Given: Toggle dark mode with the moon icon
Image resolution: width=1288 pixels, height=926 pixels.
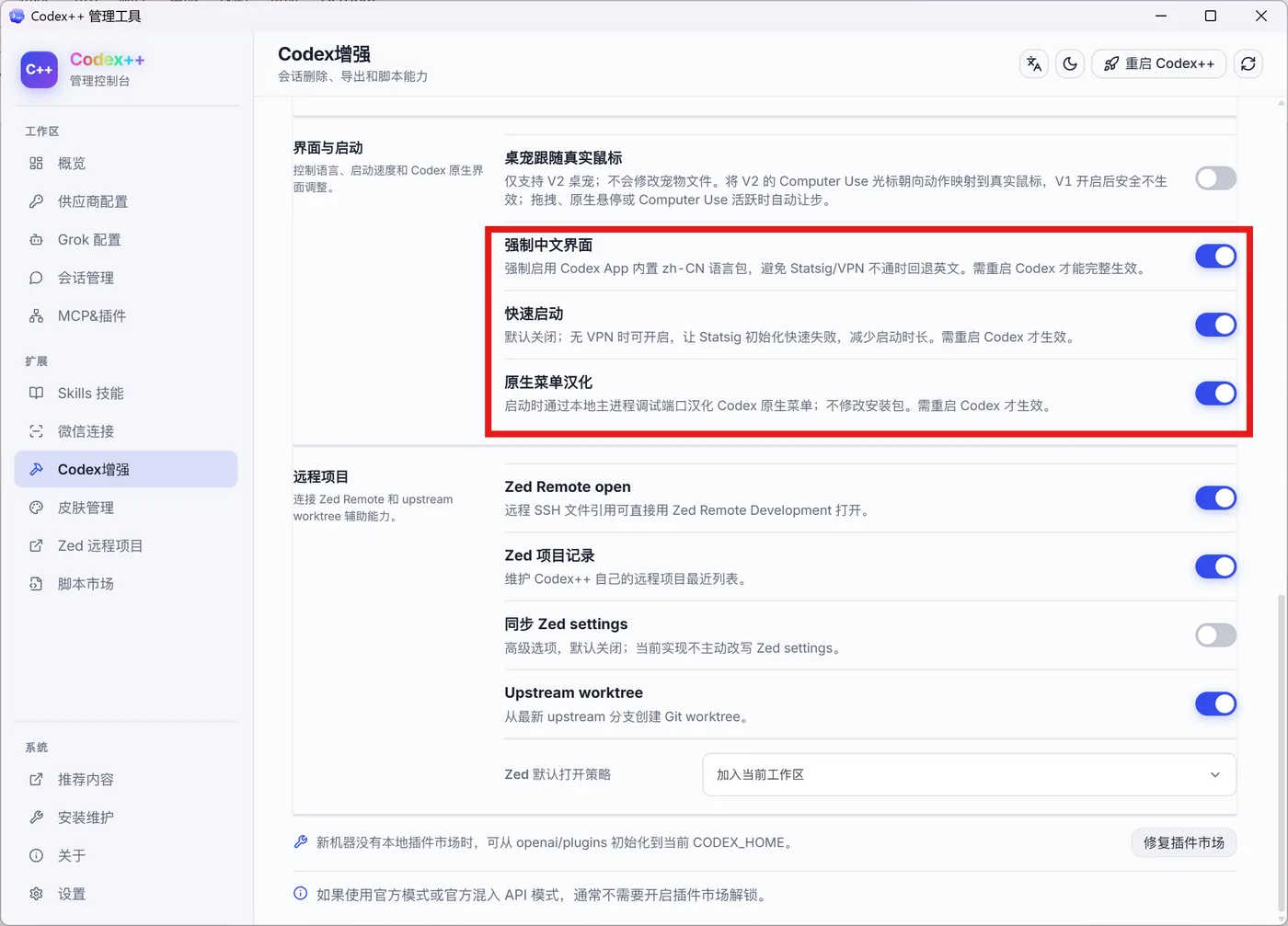Looking at the screenshot, I should pos(1070,63).
